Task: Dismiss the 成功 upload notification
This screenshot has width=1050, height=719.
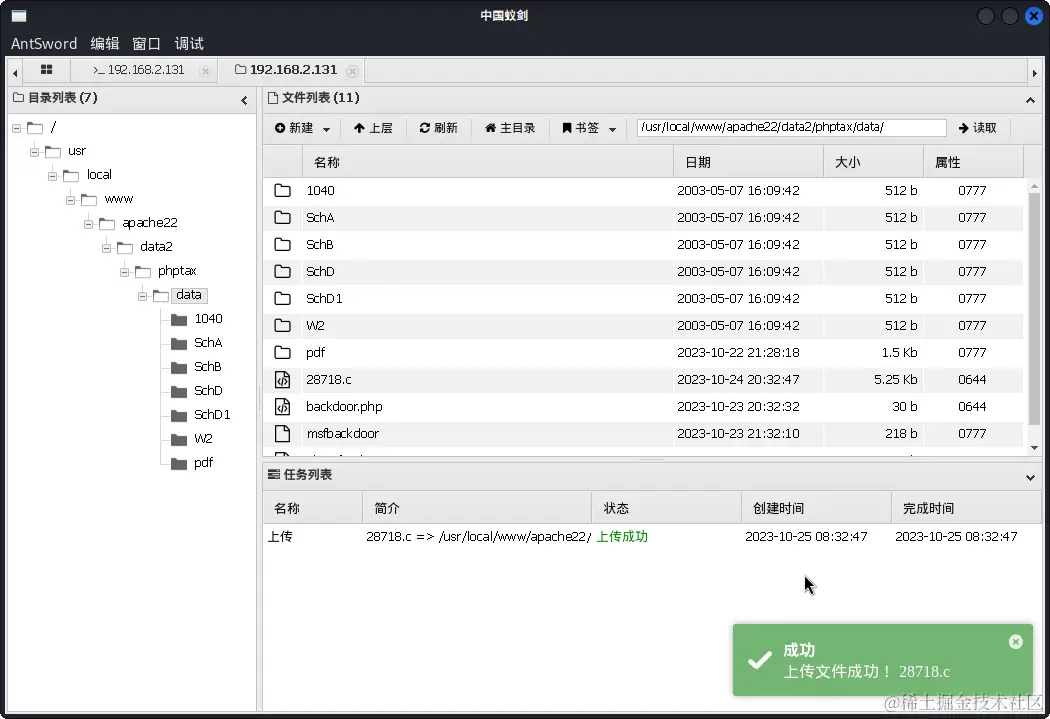Action: [x=1016, y=642]
